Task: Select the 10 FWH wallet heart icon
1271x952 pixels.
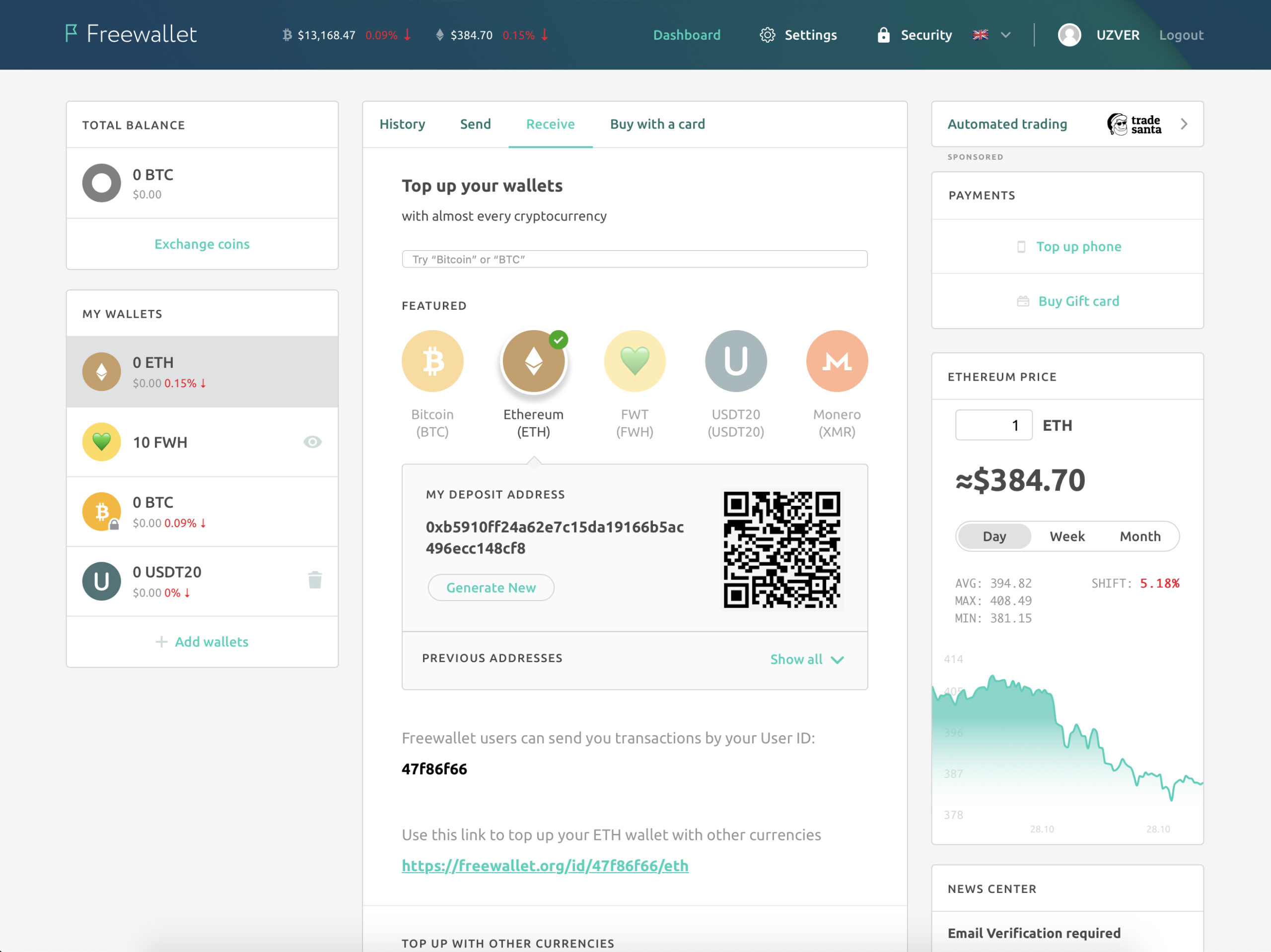Action: pyautogui.click(x=102, y=442)
